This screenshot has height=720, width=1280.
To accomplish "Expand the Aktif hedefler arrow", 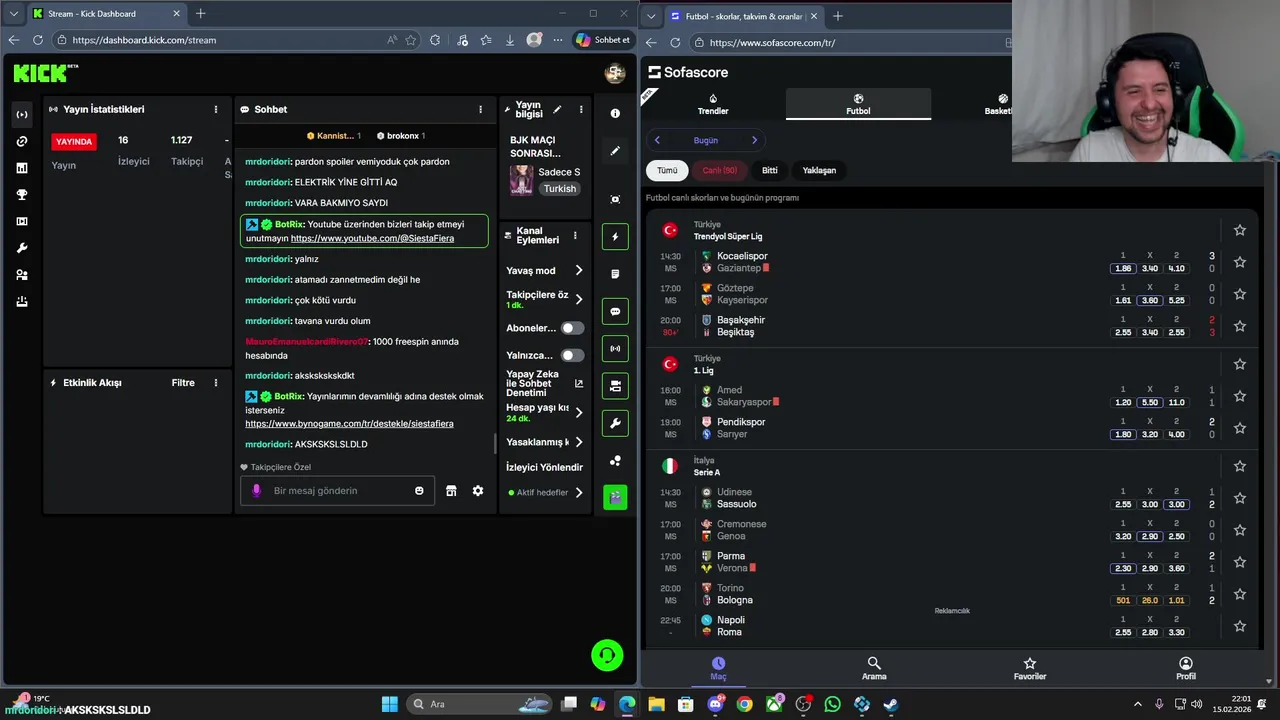I will 578,492.
